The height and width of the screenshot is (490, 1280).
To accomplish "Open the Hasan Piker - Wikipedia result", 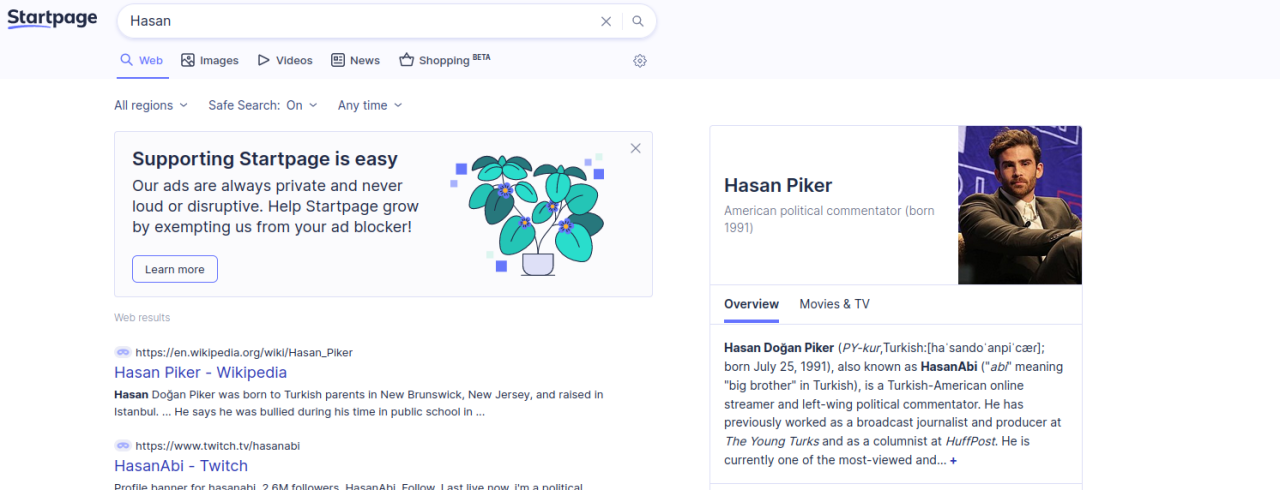I will tap(200, 373).
